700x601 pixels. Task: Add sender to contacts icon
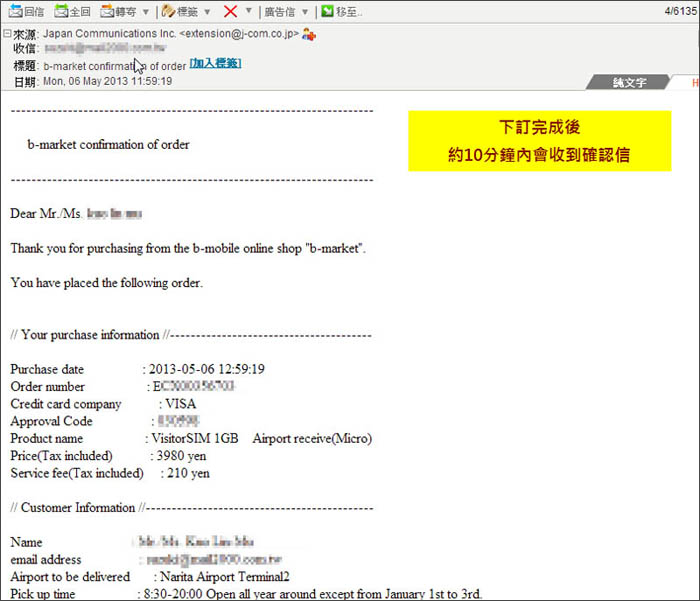[309, 34]
